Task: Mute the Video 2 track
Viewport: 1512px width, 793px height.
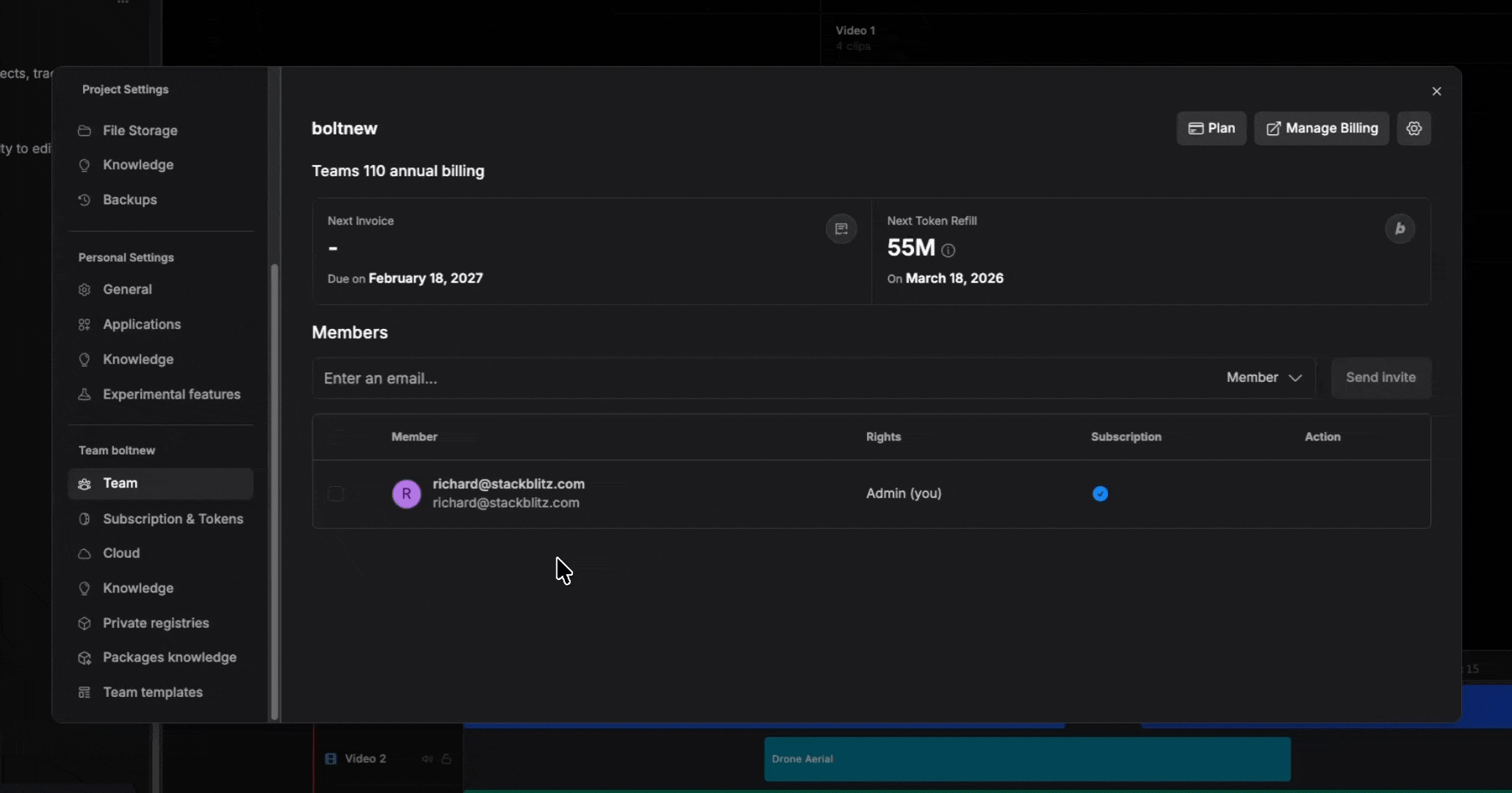Action: 427,758
